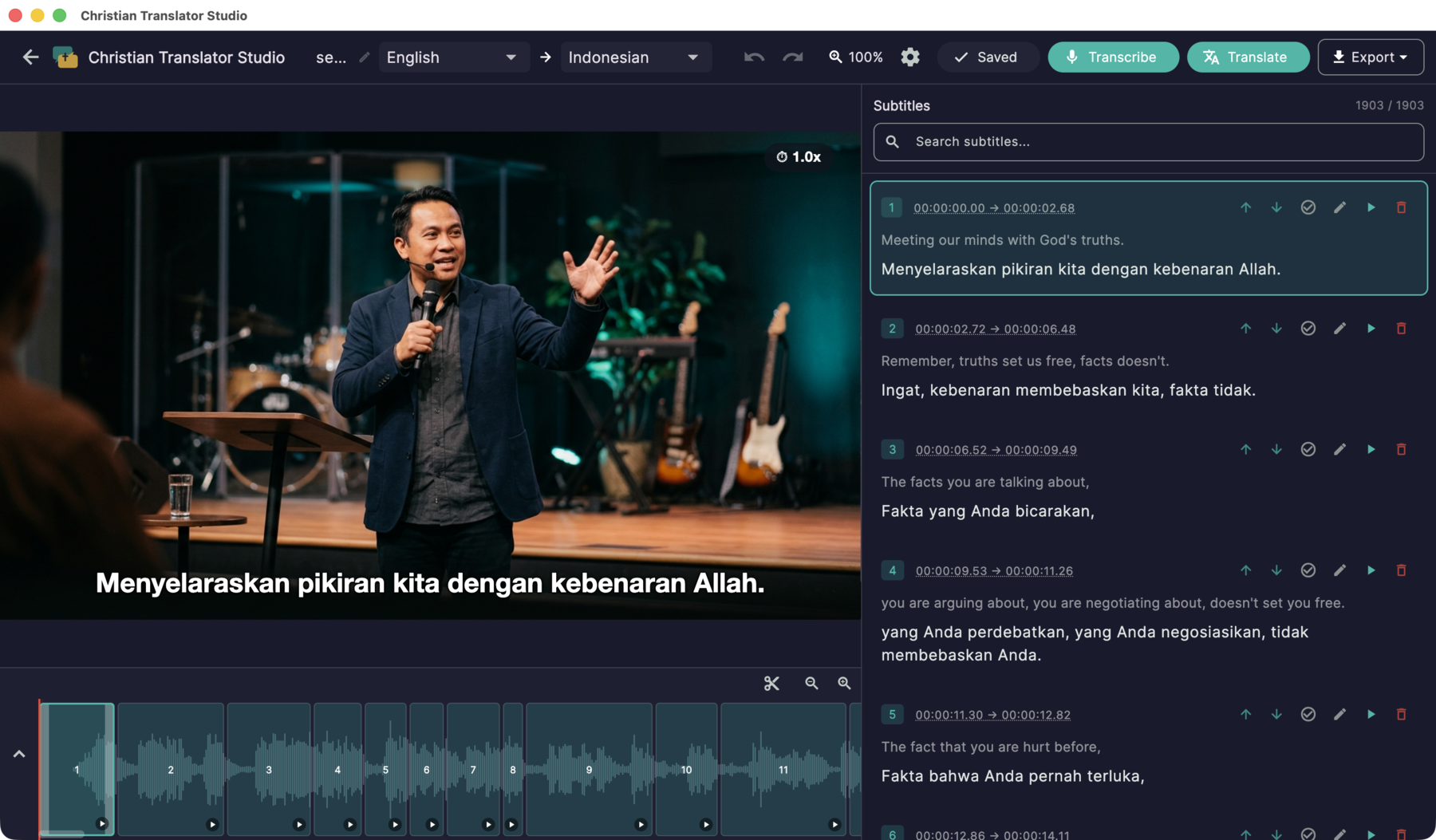Image resolution: width=1436 pixels, height=840 pixels.
Task: Redo the last undone edit
Action: click(x=792, y=57)
